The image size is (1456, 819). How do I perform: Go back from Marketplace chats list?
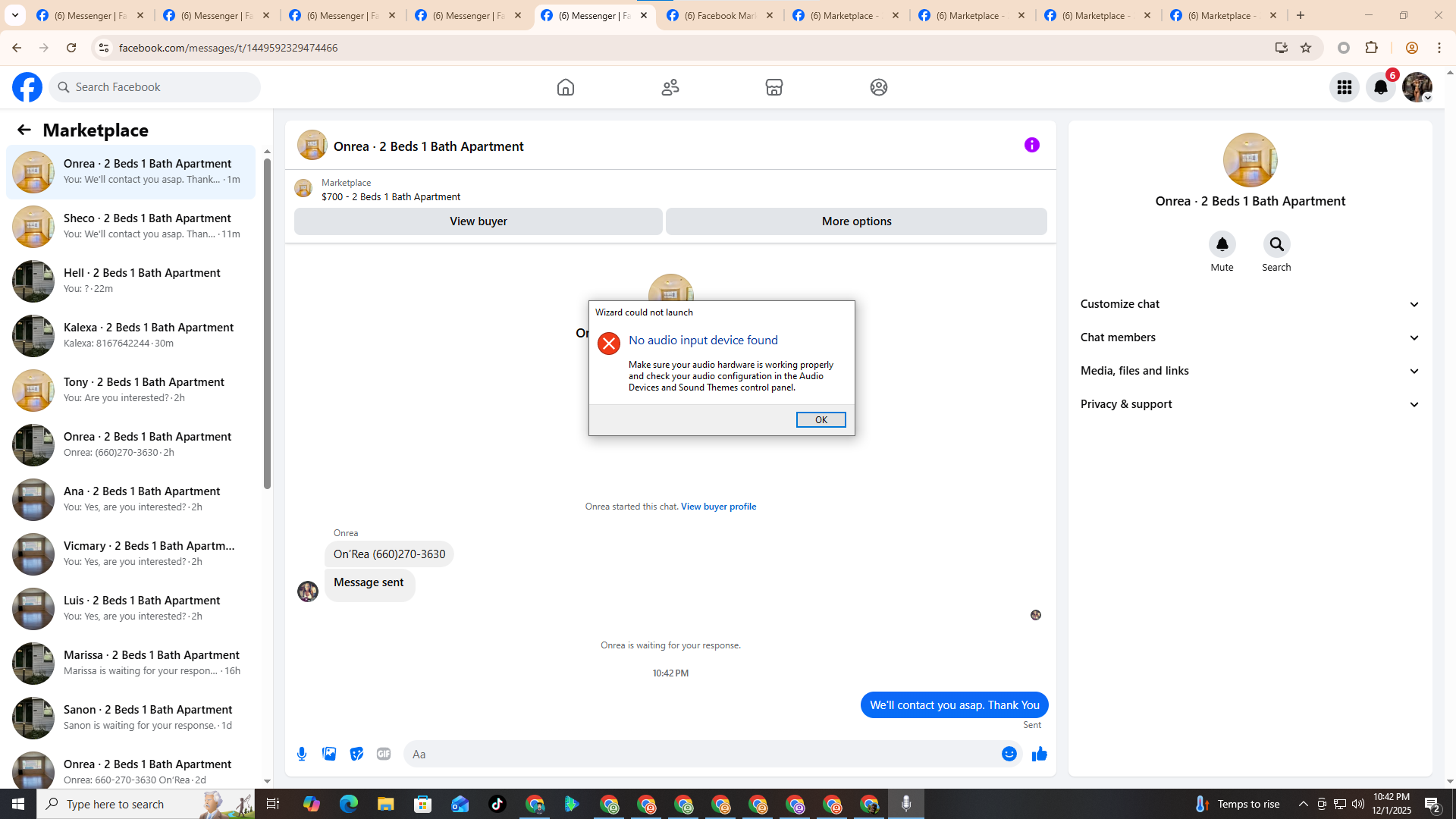24,130
